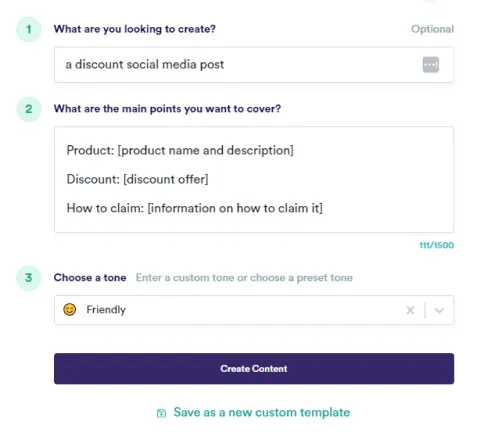Click the 111/1500 character counter

tap(436, 245)
